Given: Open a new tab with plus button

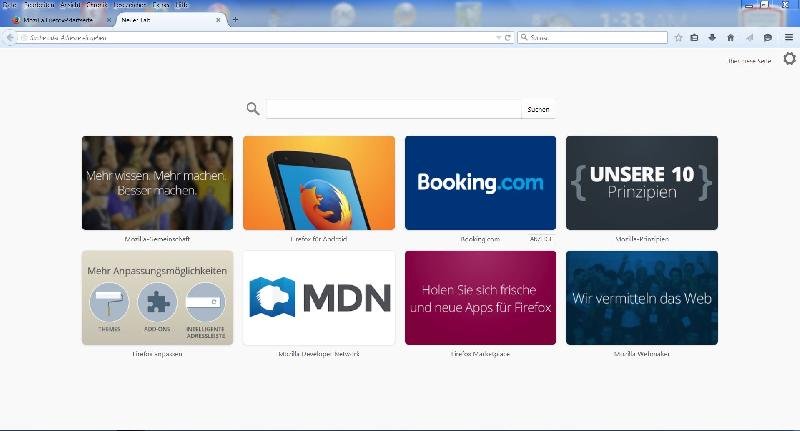Looking at the screenshot, I should coord(235,20).
